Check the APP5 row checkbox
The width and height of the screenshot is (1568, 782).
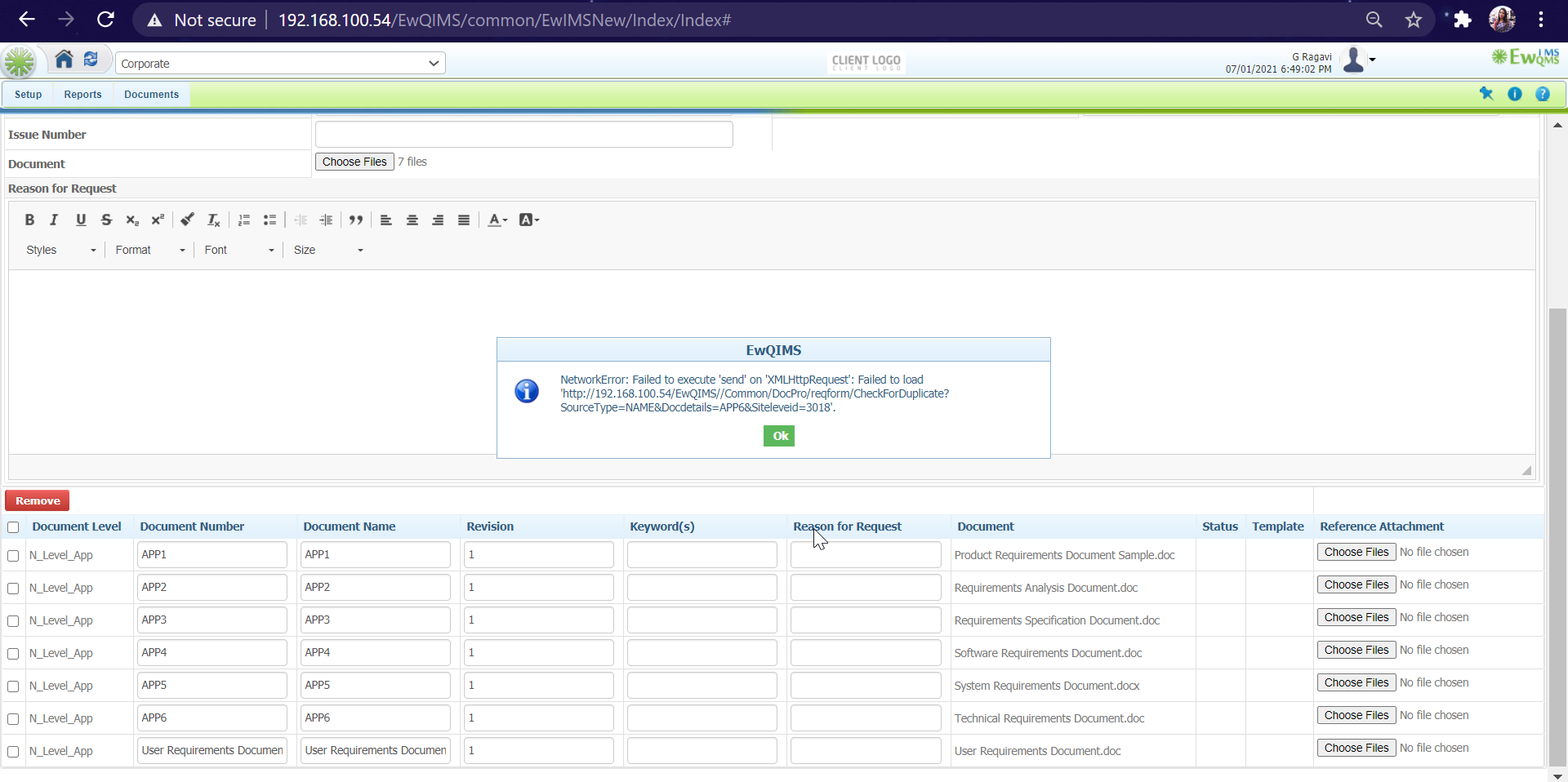pyautogui.click(x=13, y=686)
